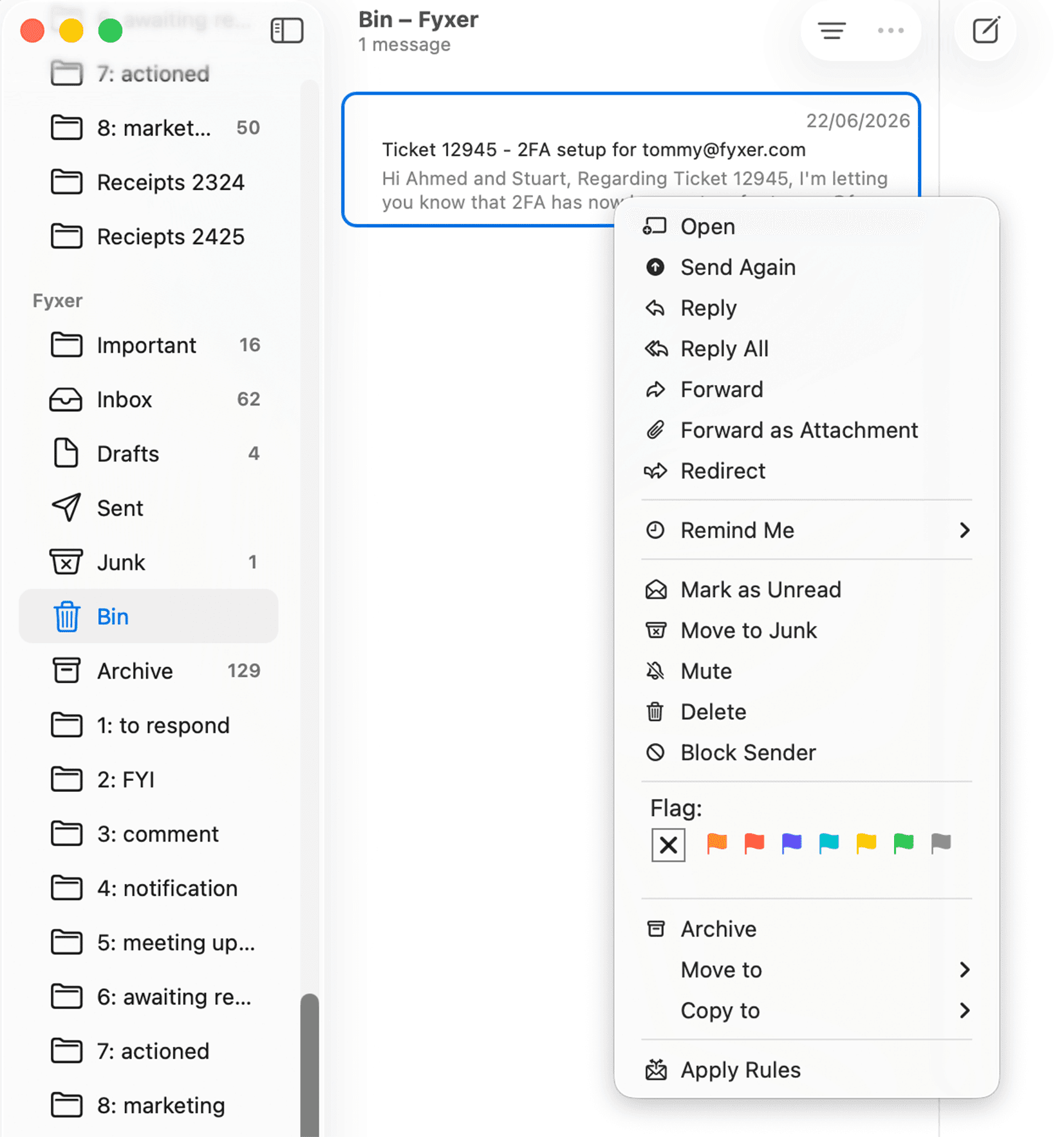This screenshot has width=1064, height=1137.
Task: Expand the Move to submenu
Action: click(806, 970)
